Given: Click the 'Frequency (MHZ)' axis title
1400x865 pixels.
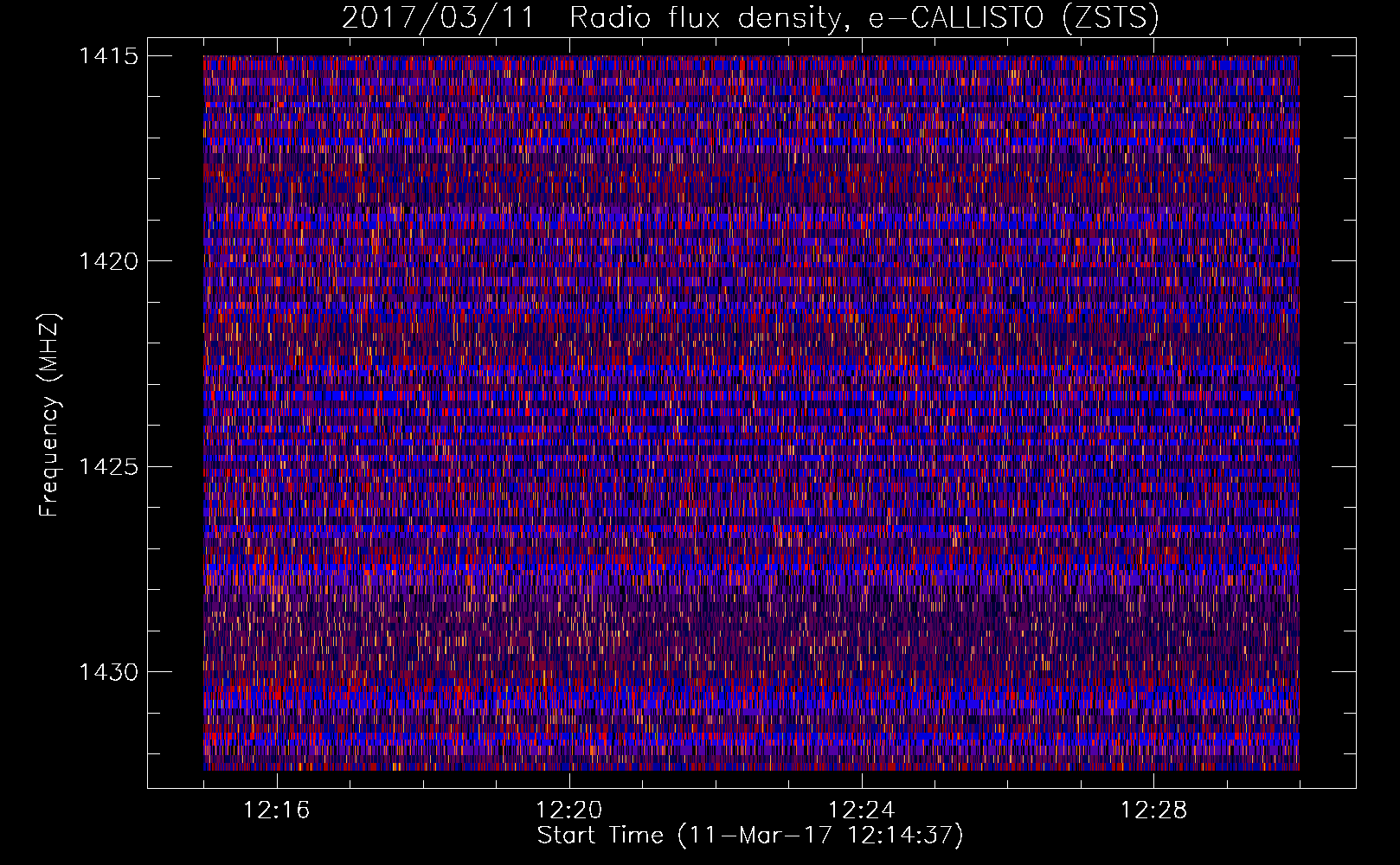Looking at the screenshot, I should pos(50,414).
